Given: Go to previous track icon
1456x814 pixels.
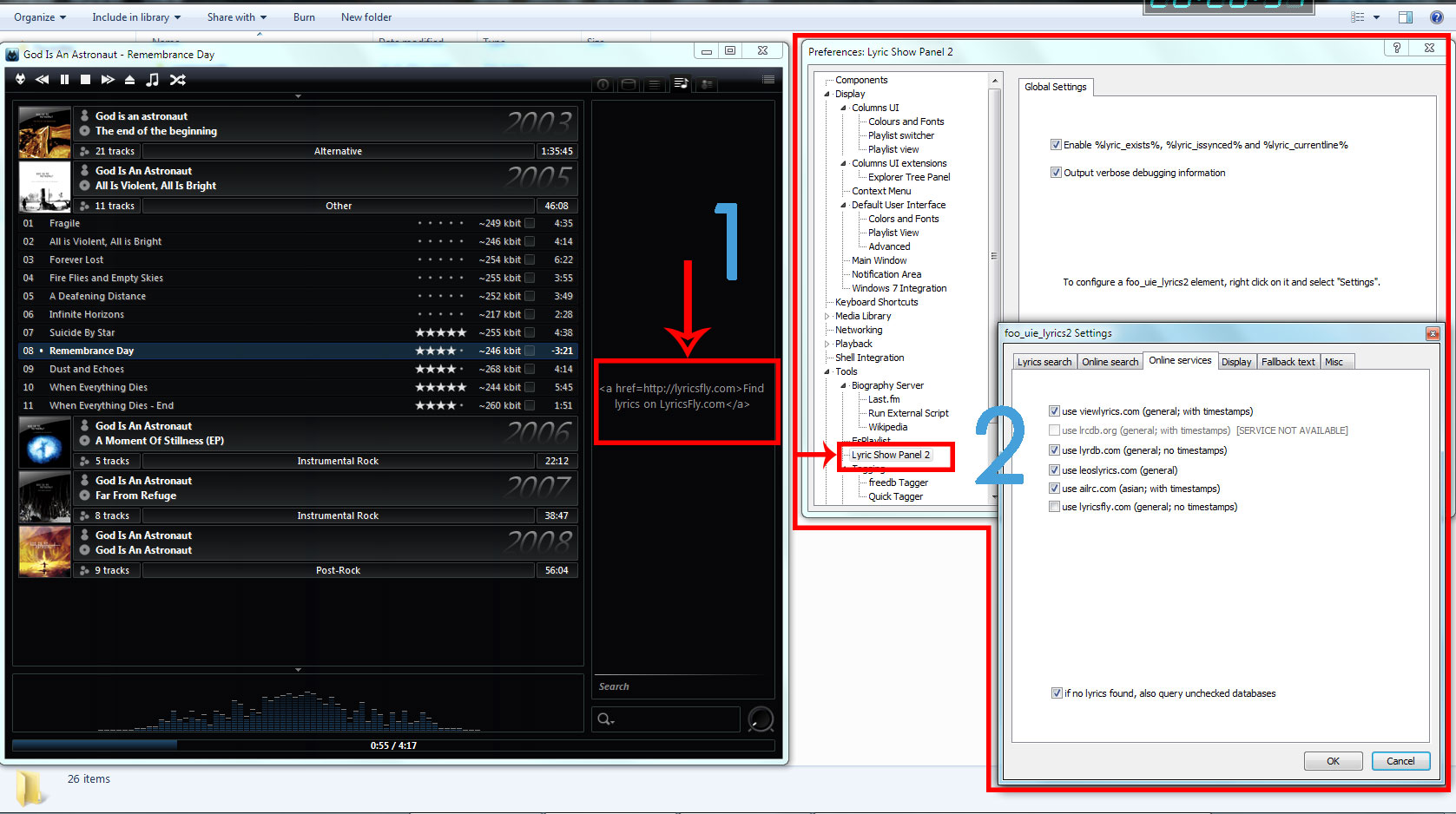Looking at the screenshot, I should point(42,80).
